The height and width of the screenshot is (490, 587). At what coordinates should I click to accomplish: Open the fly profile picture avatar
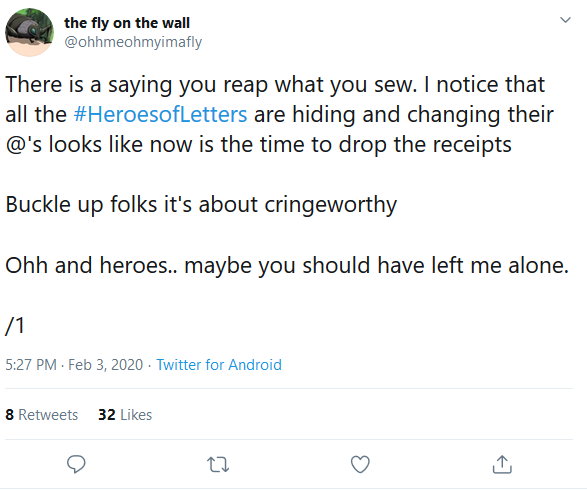[x=29, y=32]
